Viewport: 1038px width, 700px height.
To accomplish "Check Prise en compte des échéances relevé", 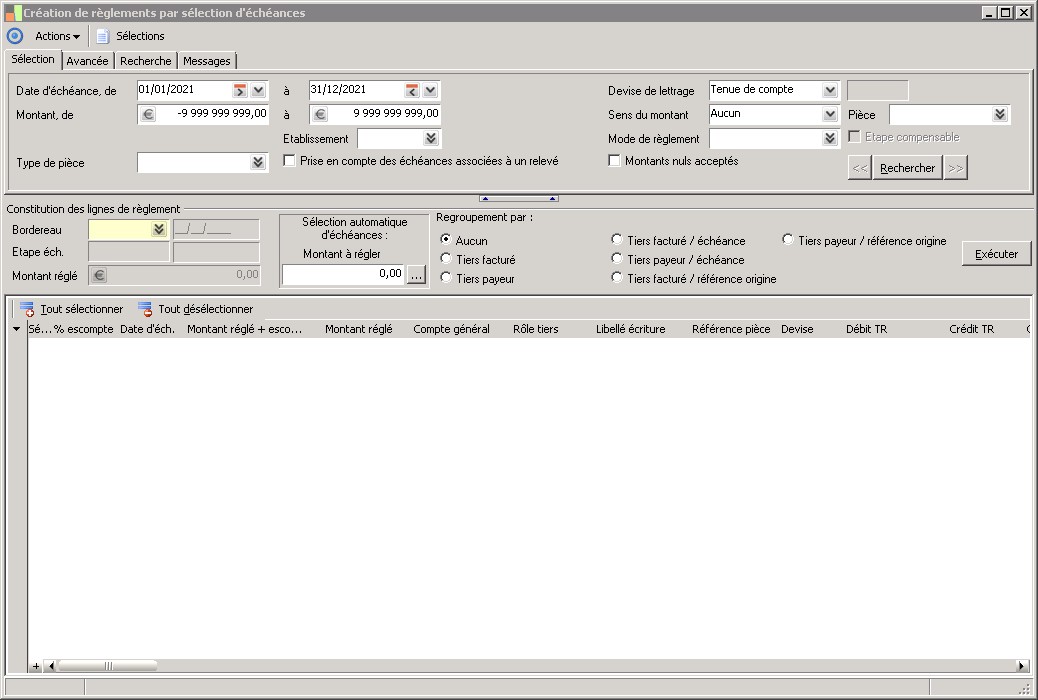I will click(x=290, y=161).
